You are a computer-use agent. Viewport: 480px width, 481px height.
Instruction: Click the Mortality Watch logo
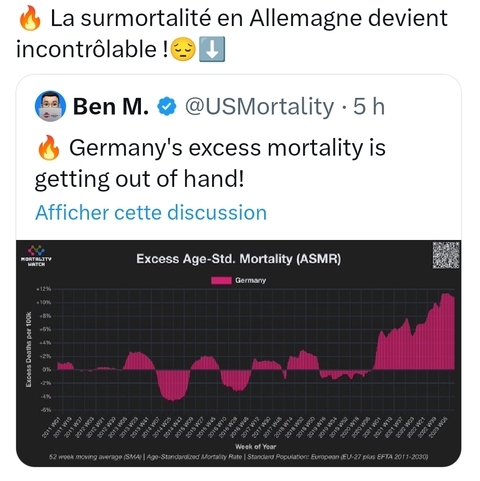click(36, 256)
